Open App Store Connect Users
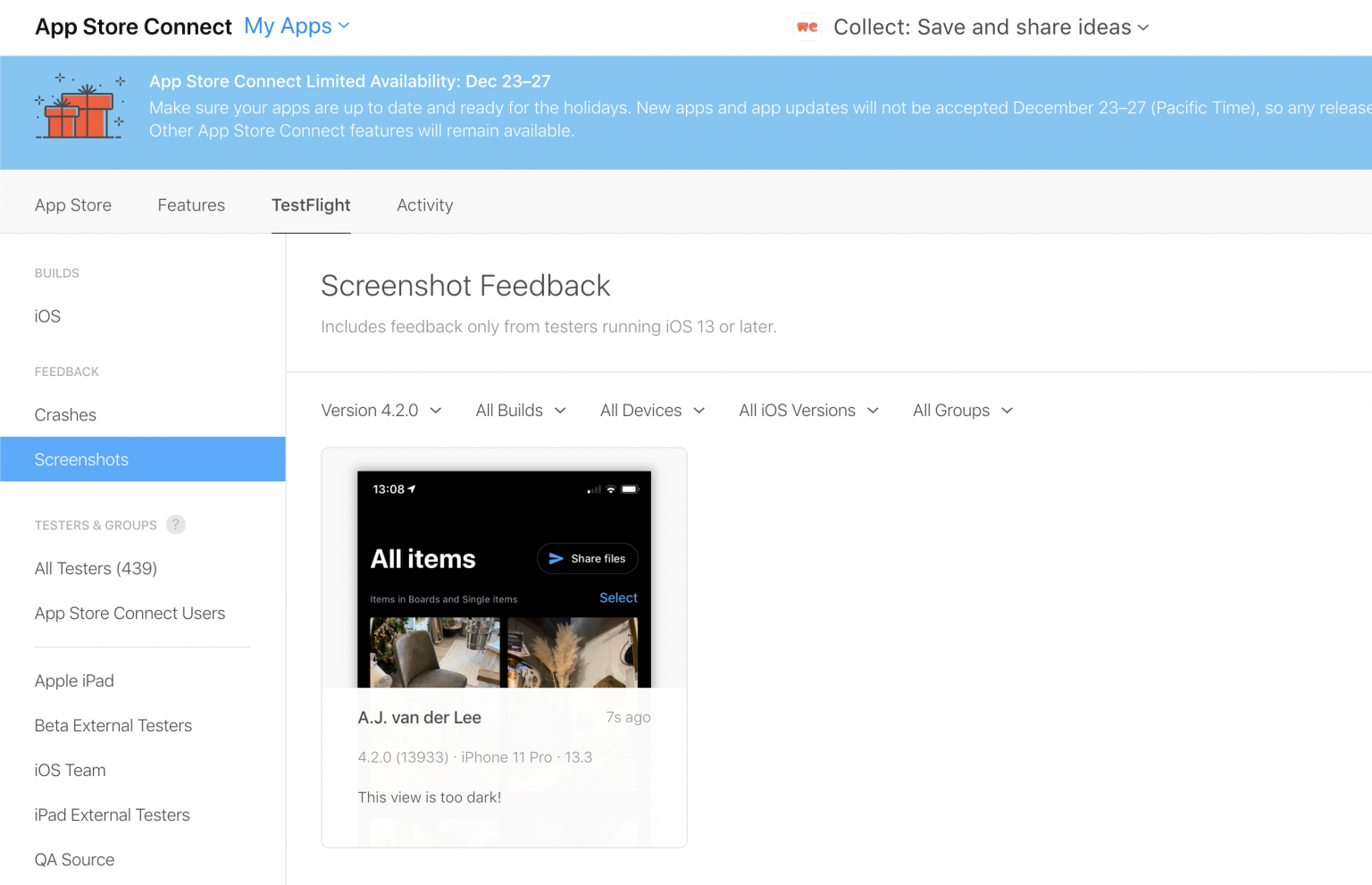This screenshot has height=885, width=1372. click(130, 614)
